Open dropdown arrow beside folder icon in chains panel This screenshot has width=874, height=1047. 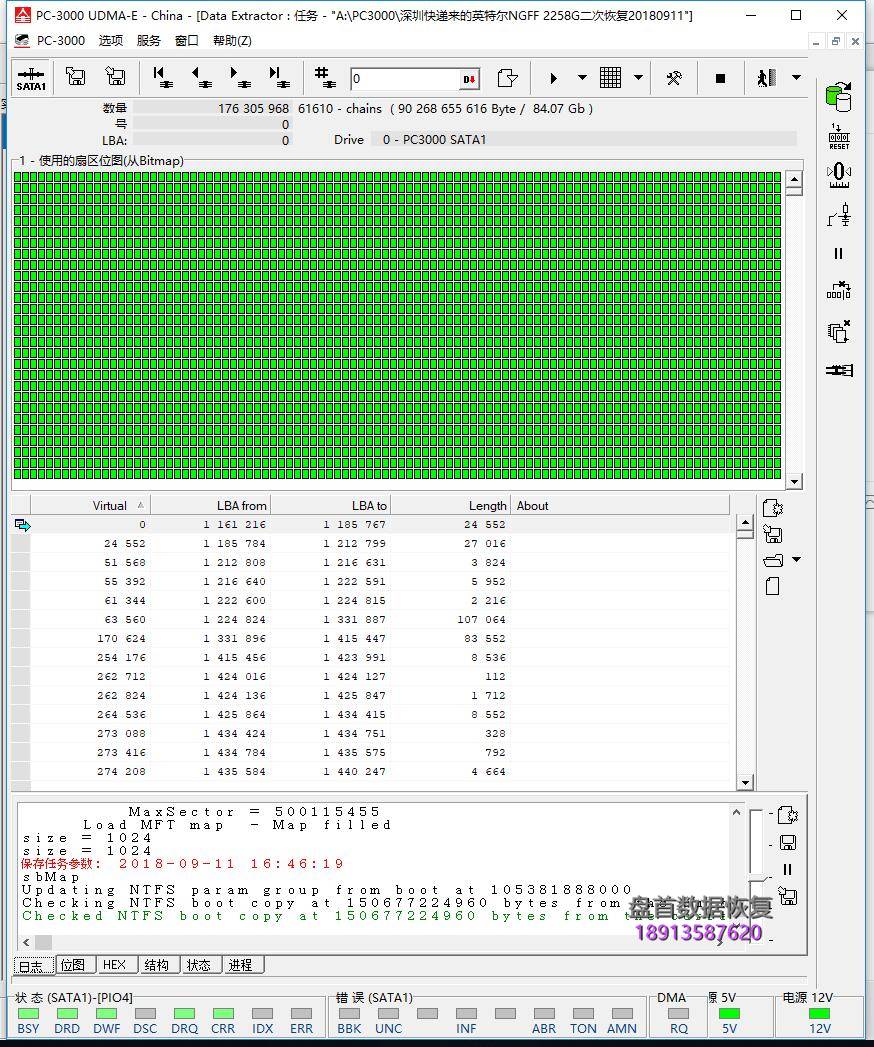point(796,560)
